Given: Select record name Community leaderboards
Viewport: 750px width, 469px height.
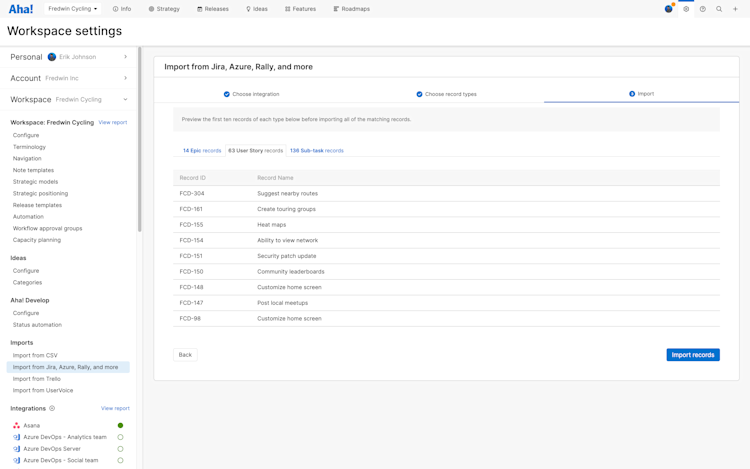Looking at the screenshot, I should [x=291, y=272].
